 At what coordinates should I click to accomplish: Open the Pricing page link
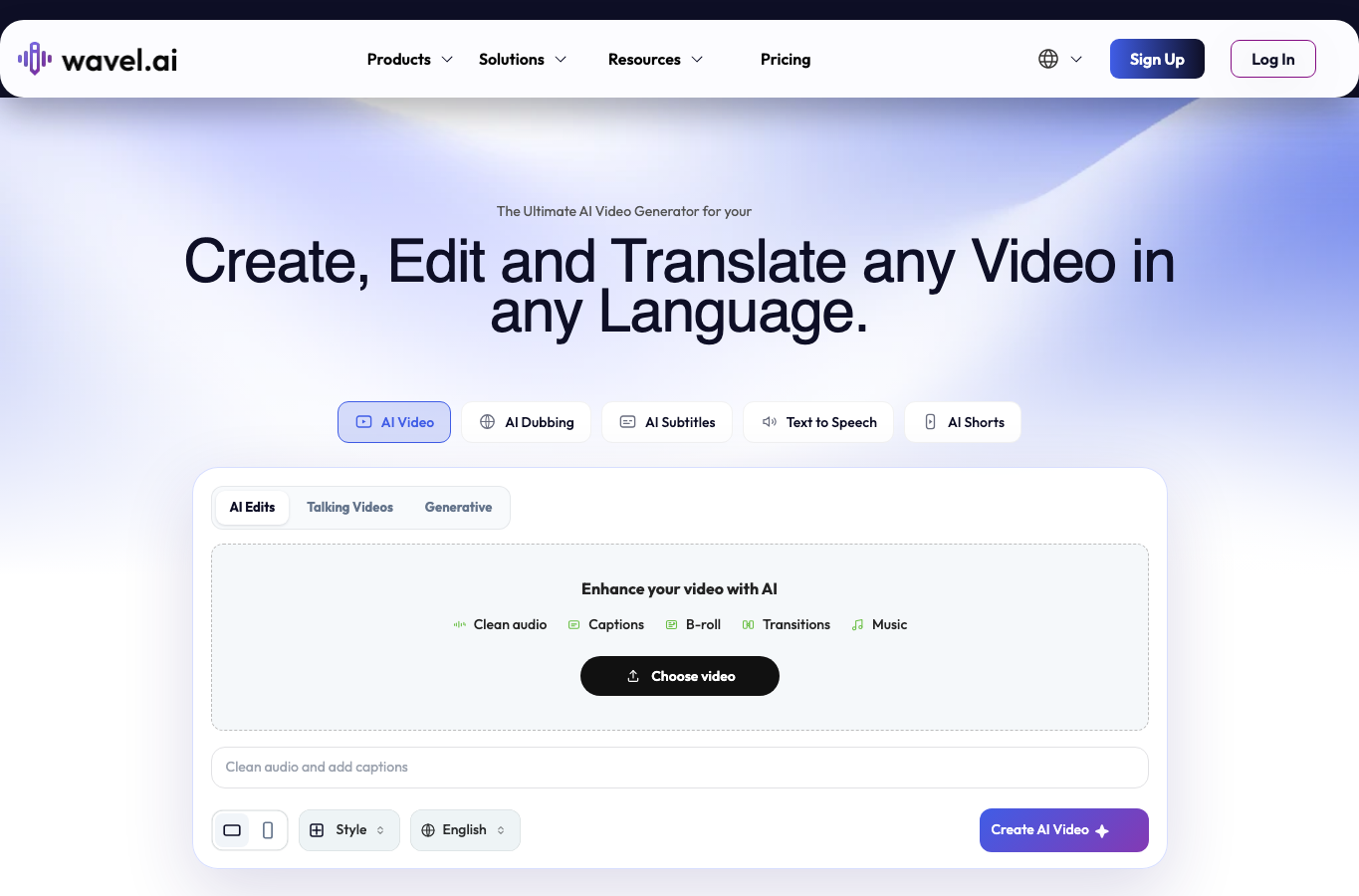[786, 59]
